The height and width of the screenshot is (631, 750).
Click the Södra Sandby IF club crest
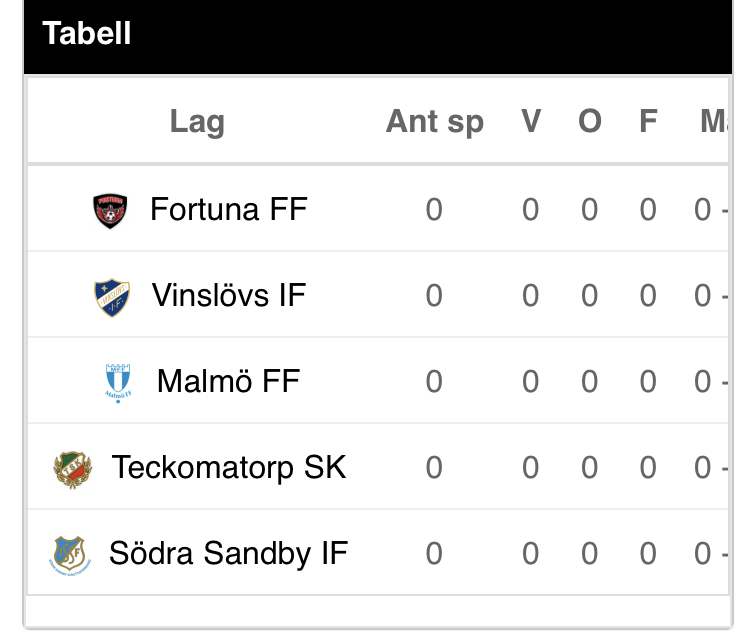tap(69, 554)
